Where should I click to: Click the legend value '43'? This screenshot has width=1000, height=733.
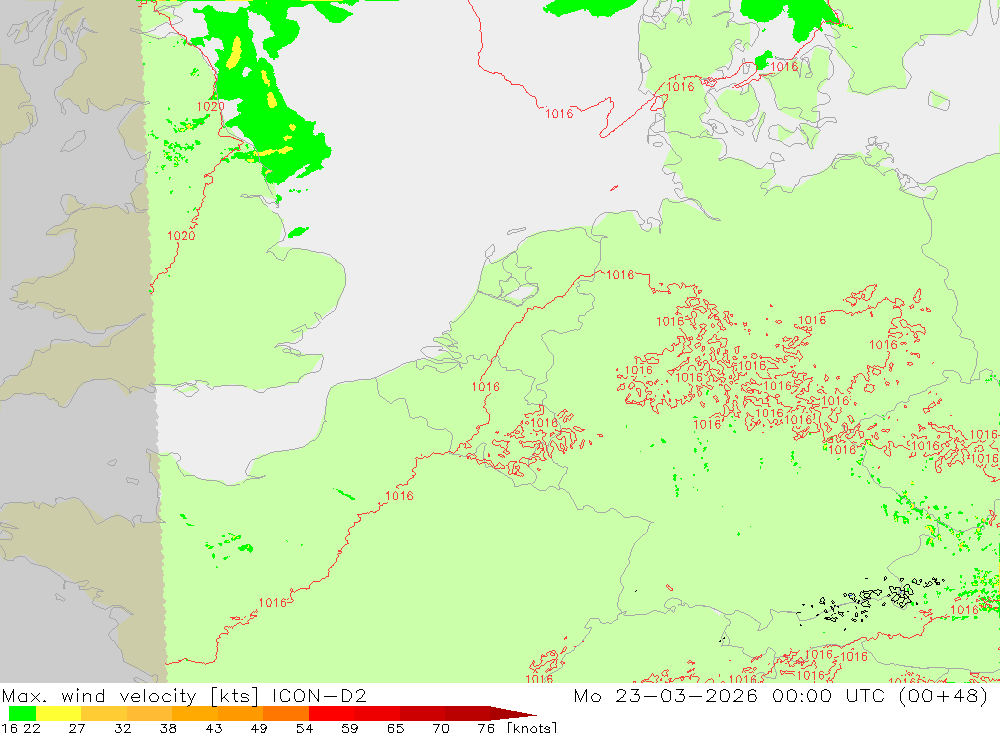click(x=214, y=728)
